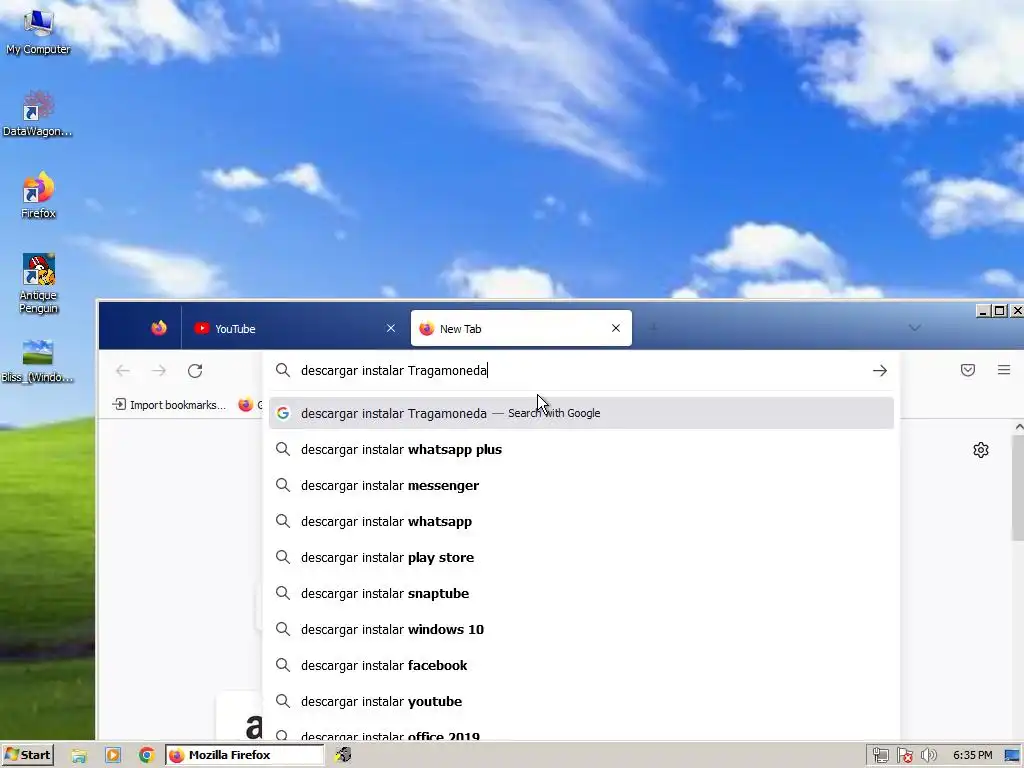This screenshot has height=768, width=1024.
Task: Click the security alert tray icon
Action: pyautogui.click(x=904, y=756)
